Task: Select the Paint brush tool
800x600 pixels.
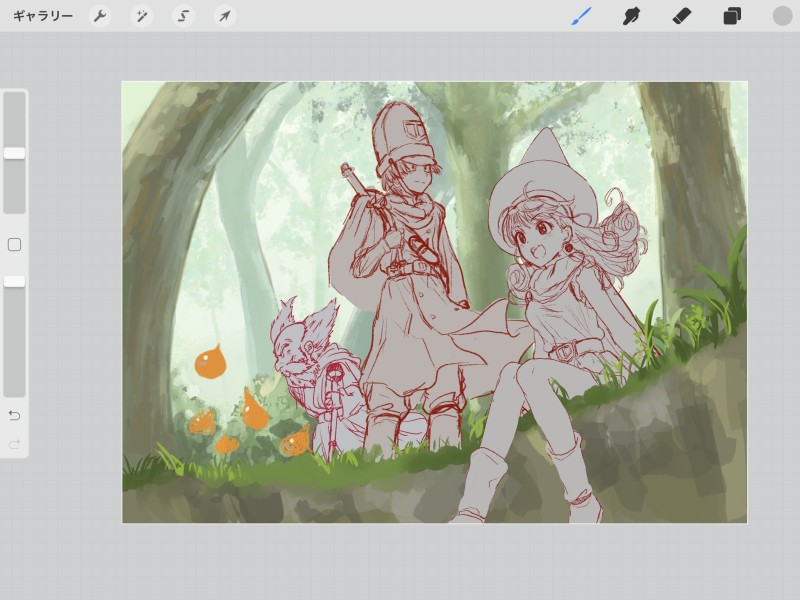Action: (x=581, y=16)
